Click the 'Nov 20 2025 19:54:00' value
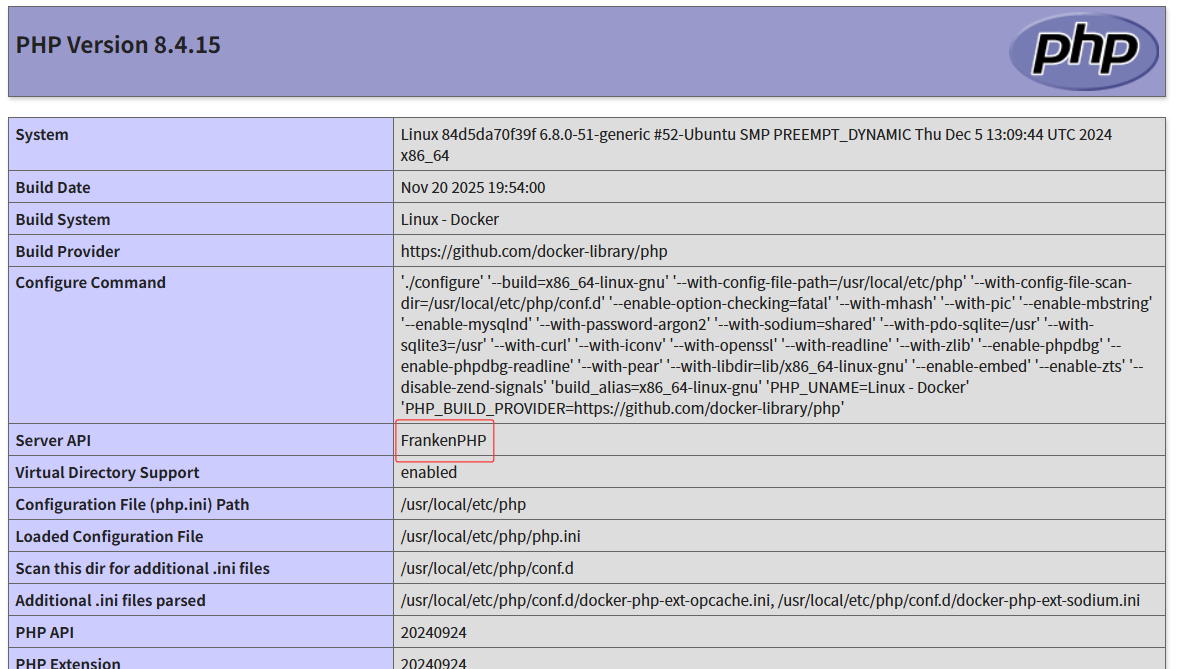This screenshot has width=1185, height=669. [x=472, y=187]
